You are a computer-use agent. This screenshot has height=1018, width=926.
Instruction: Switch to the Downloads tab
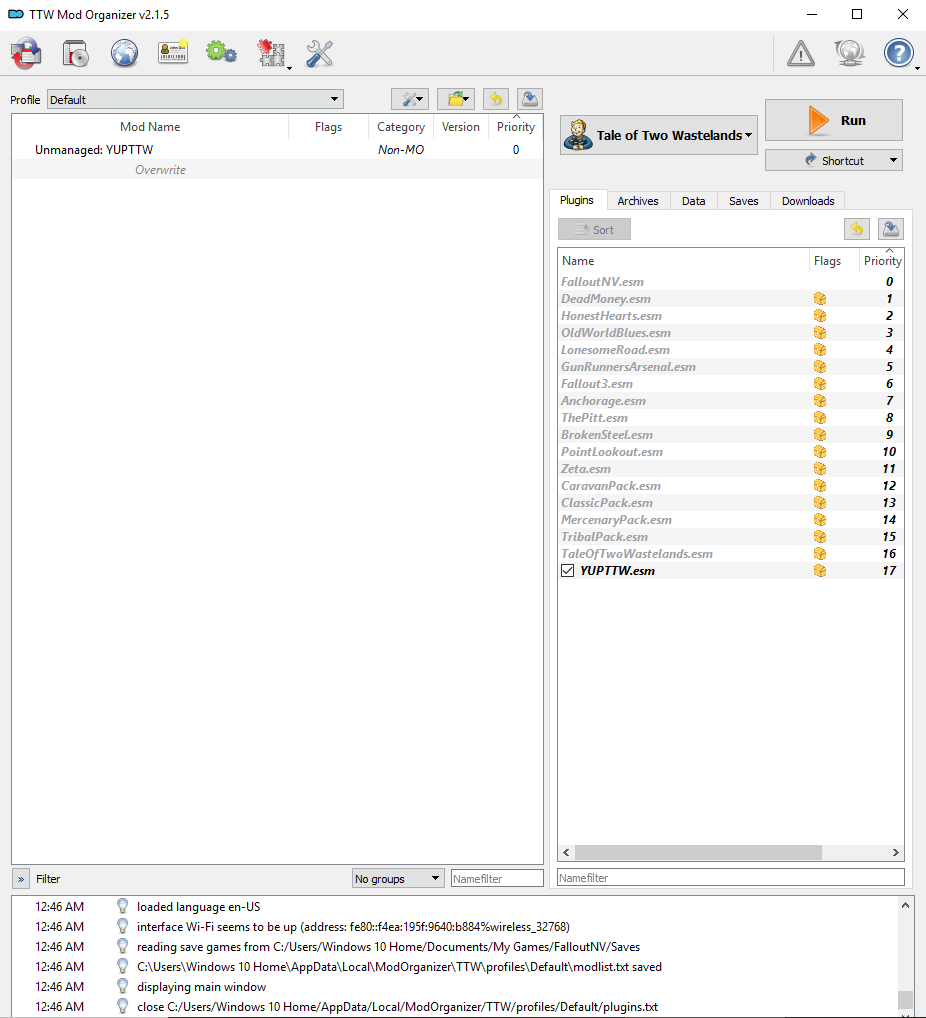coord(808,201)
